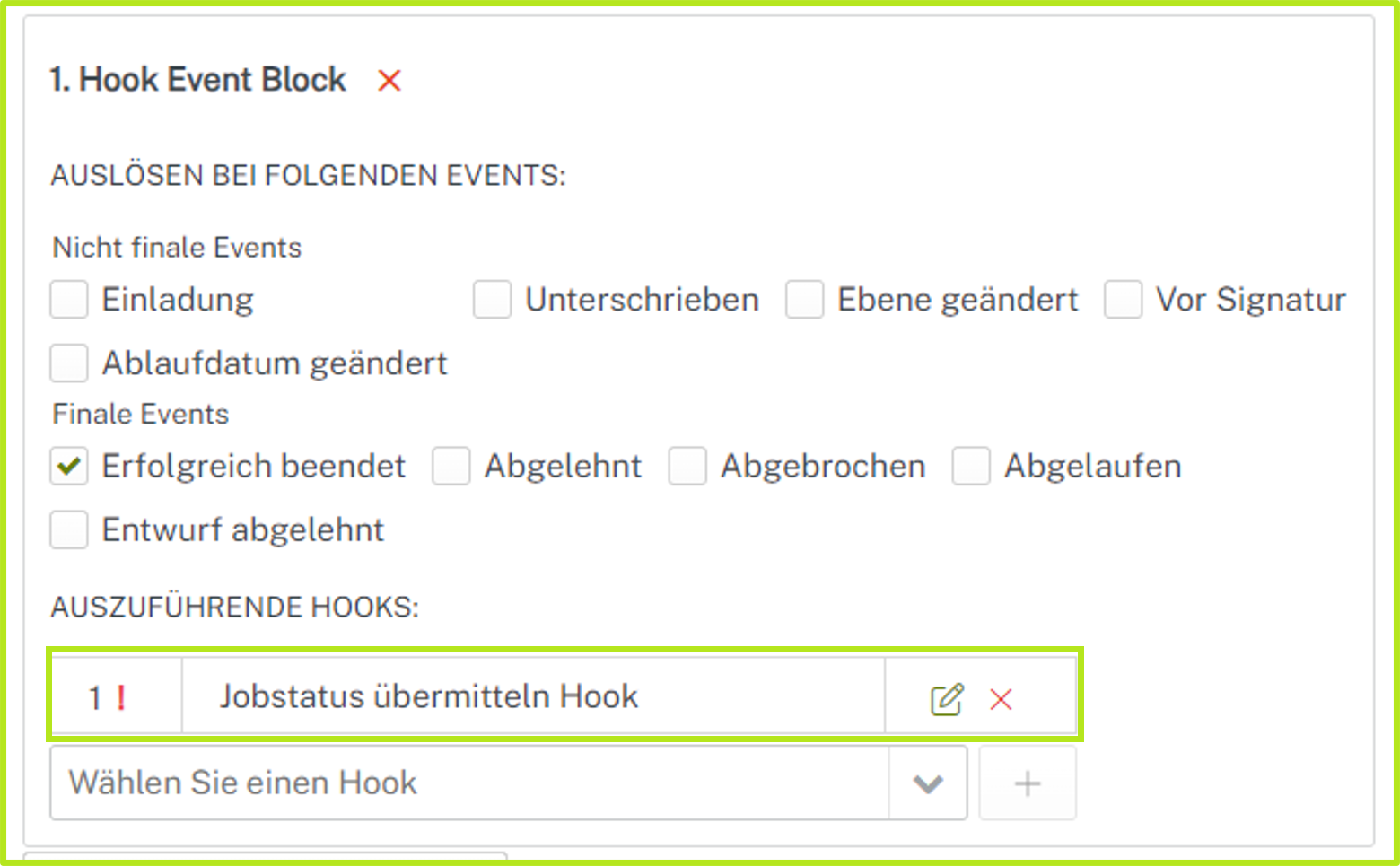Viewport: 1400px width, 866px height.
Task: Toggle the Ebene geändert checkbox
Action: pyautogui.click(x=804, y=300)
